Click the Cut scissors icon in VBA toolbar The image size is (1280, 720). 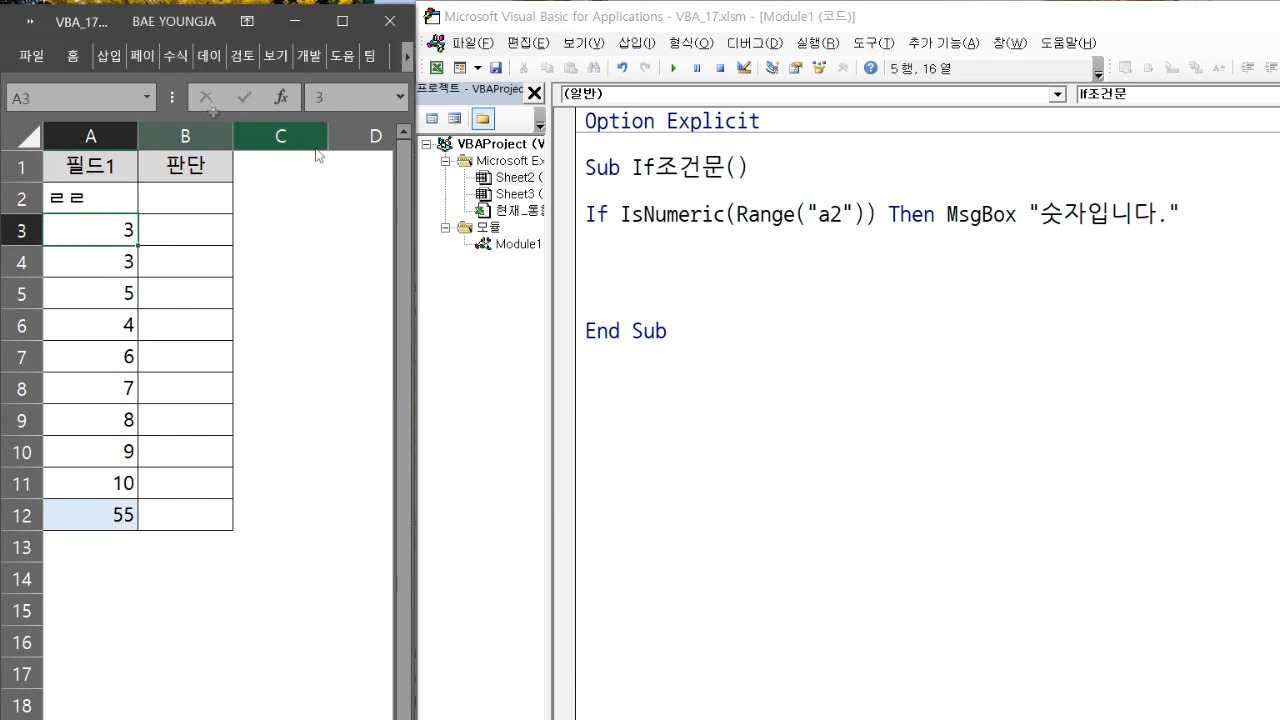[x=523, y=68]
